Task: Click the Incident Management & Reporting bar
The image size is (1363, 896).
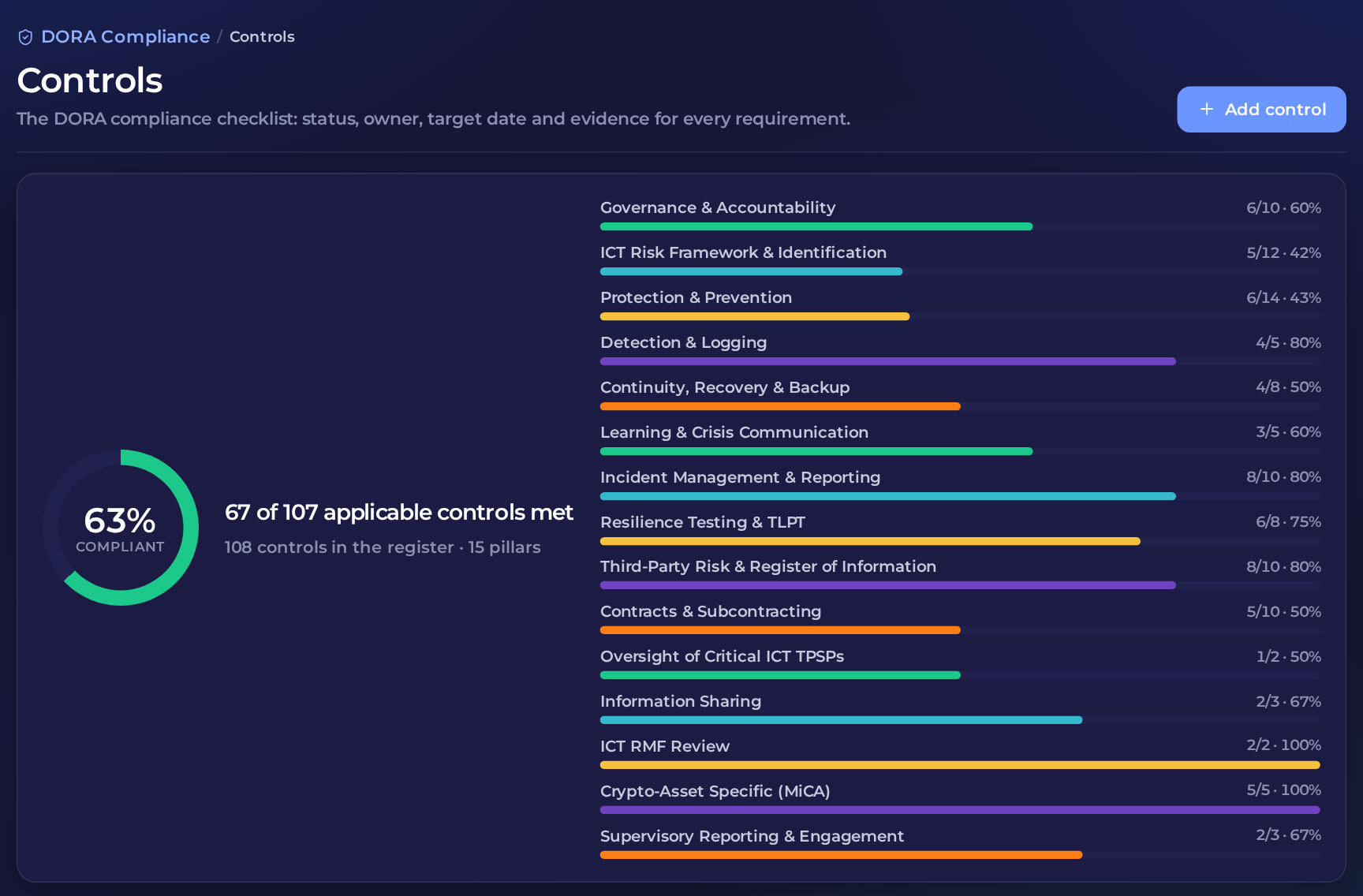Action: [x=960, y=496]
